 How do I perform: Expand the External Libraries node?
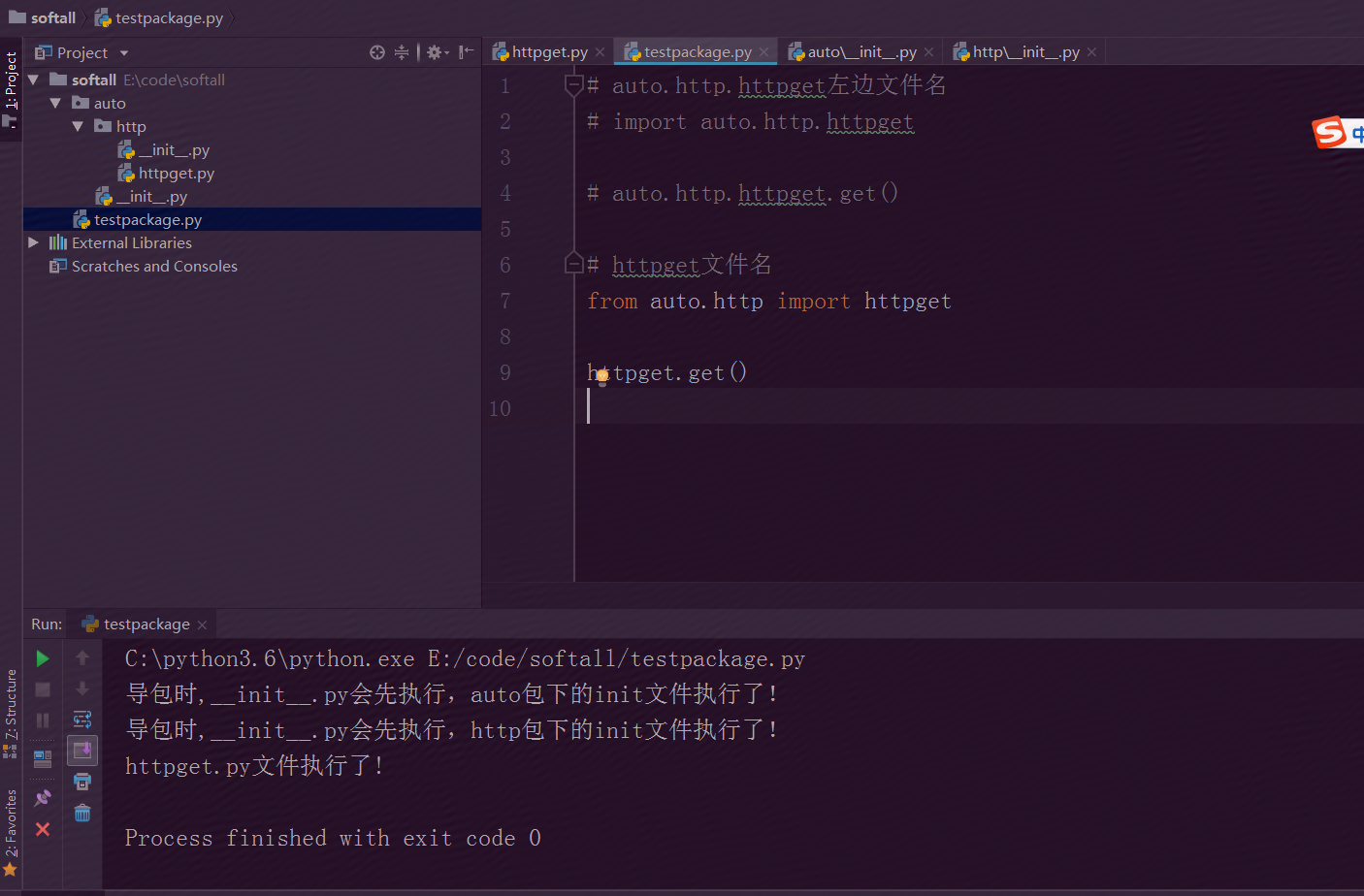34,242
